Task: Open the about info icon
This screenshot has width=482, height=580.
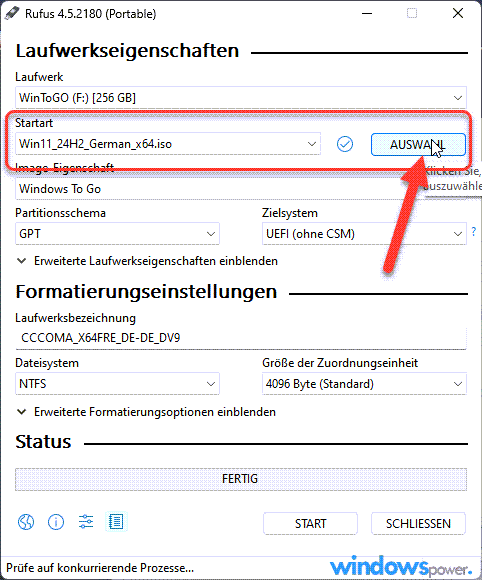Action: (x=56, y=522)
